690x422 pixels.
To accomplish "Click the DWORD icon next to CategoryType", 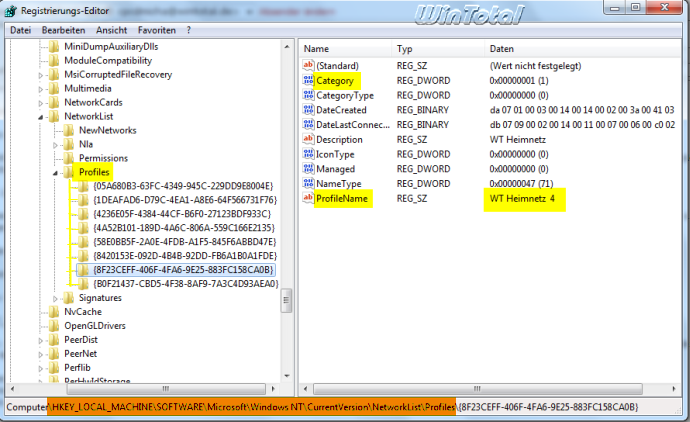I will [308, 95].
